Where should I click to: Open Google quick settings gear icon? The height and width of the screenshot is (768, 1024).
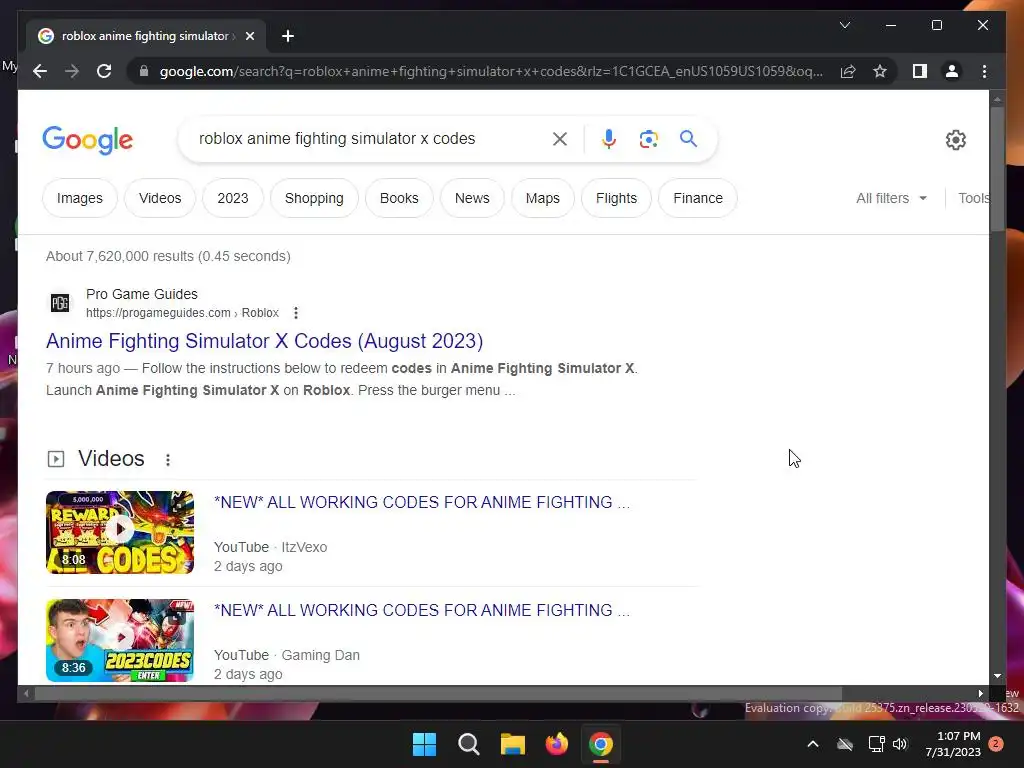coord(955,140)
